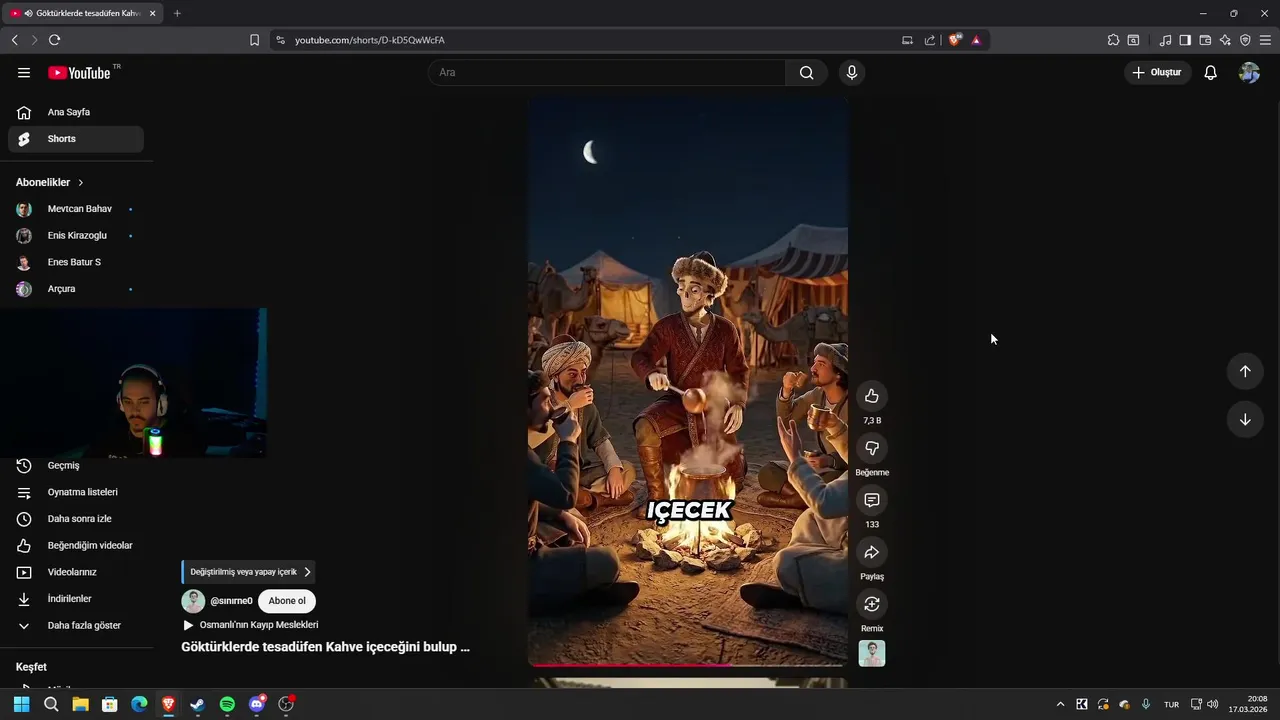
Task: Open Spotify from the taskbar
Action: click(x=227, y=704)
